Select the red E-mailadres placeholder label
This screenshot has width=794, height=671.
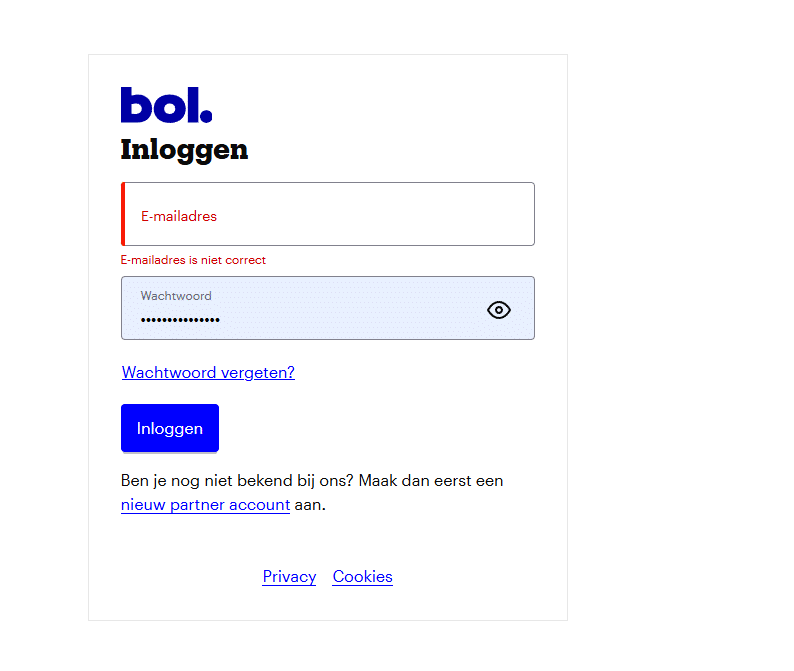click(x=179, y=216)
